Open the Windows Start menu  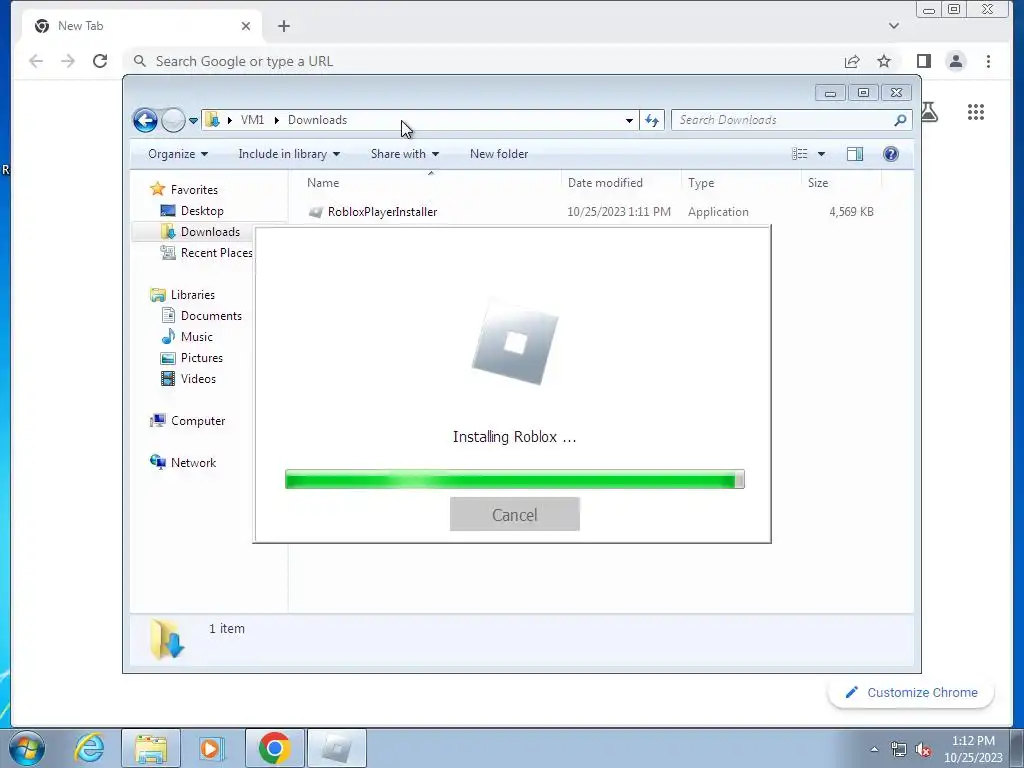[x=27, y=748]
